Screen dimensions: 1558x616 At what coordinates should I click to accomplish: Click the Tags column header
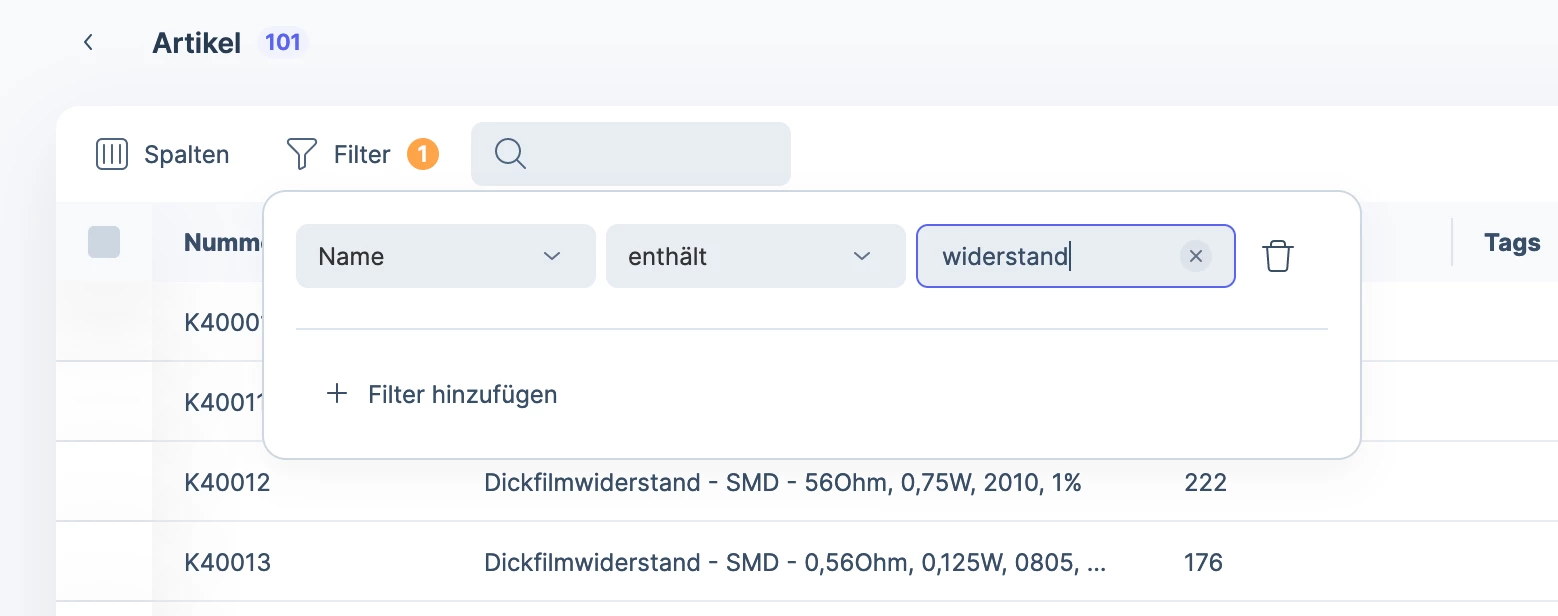[x=1512, y=241]
